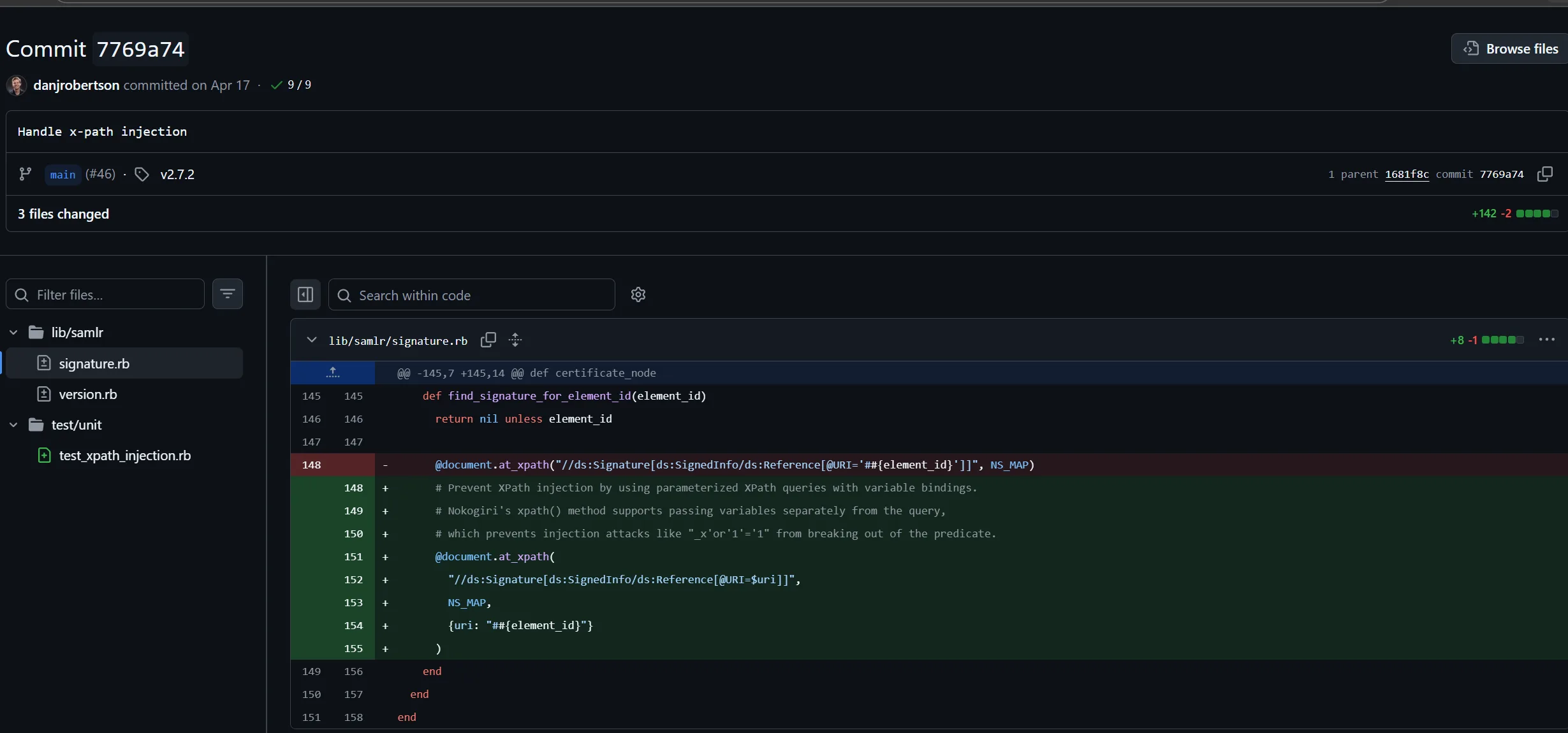Click the test/unit folder icon
1568x733 pixels.
pyautogui.click(x=36, y=425)
